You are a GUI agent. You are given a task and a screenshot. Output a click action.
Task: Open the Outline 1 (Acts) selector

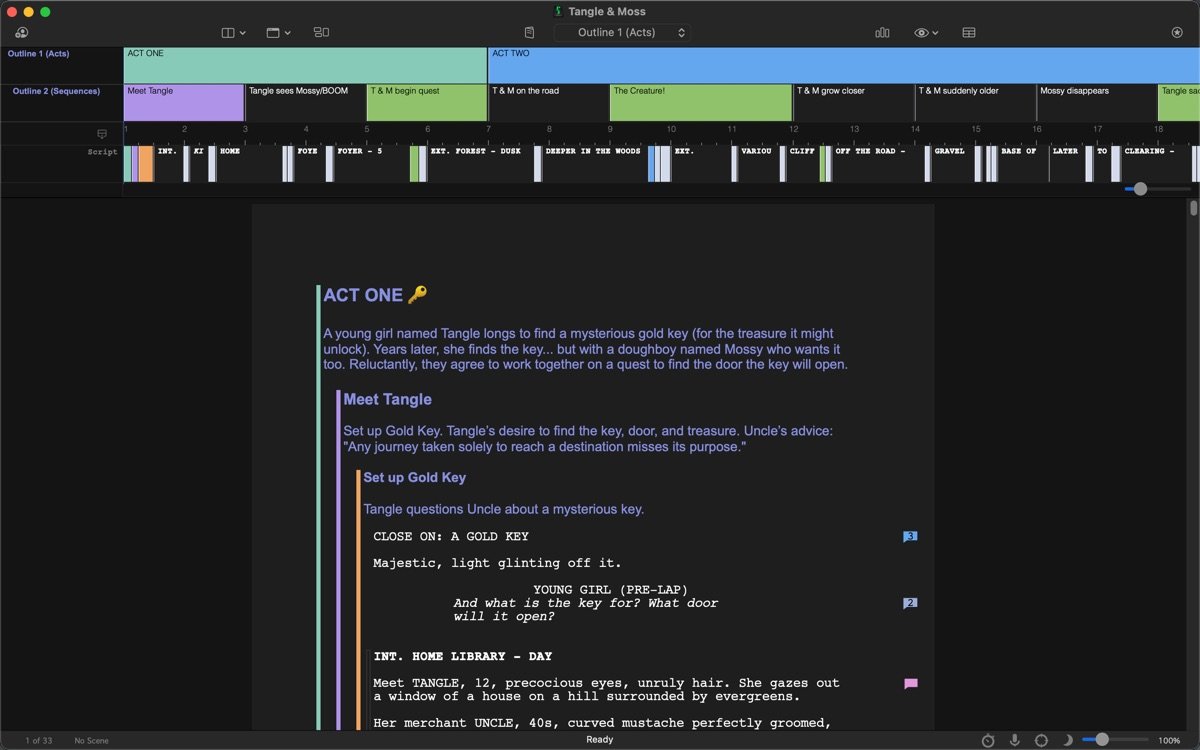point(622,33)
